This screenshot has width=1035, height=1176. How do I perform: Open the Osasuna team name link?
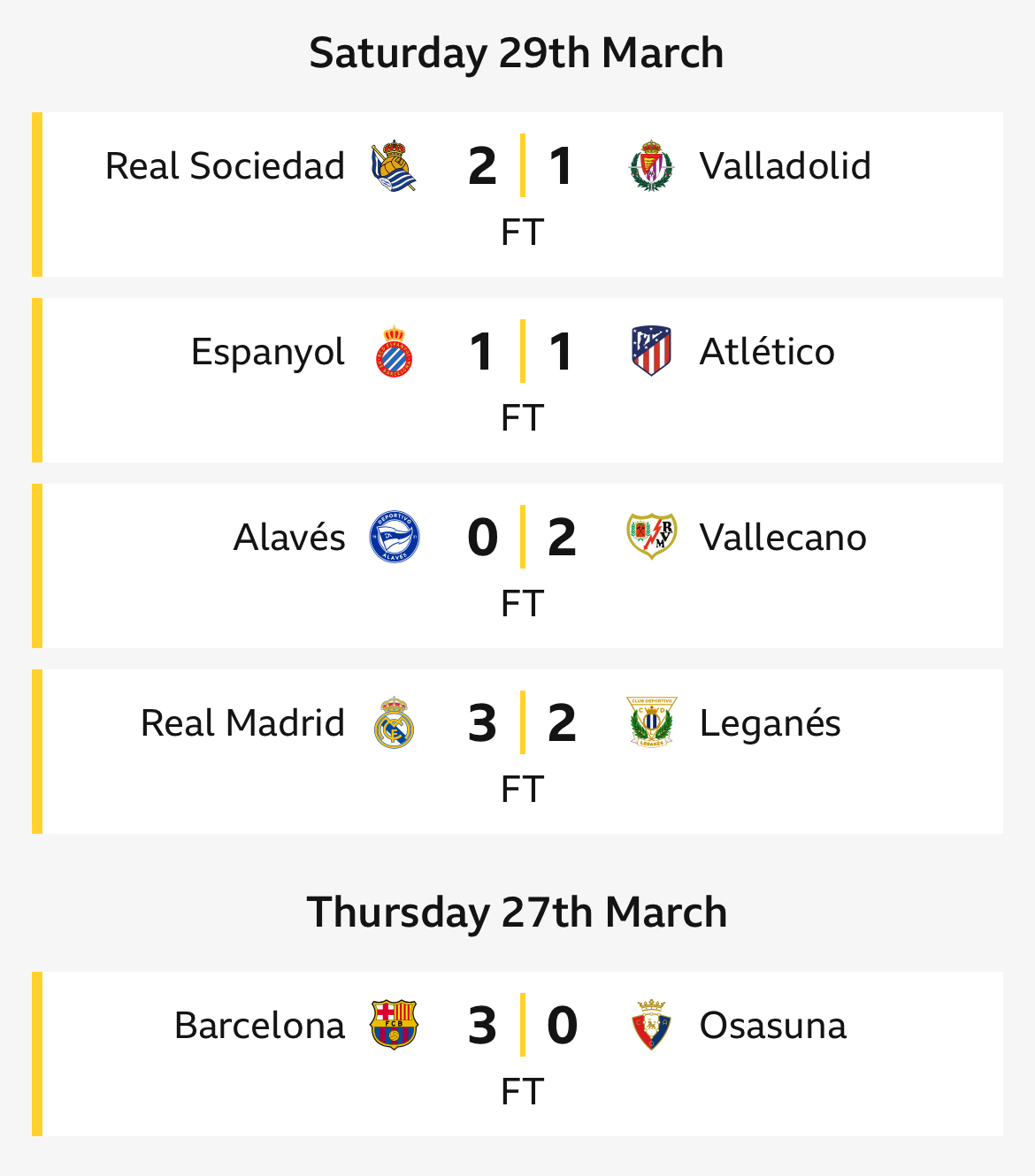pos(773,1026)
